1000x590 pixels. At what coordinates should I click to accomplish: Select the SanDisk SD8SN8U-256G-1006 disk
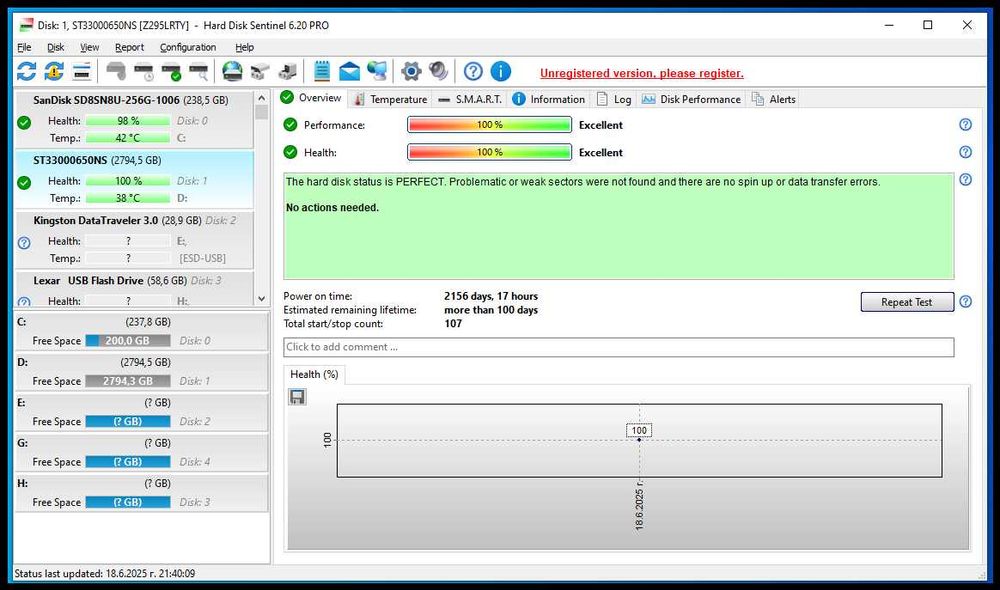click(134, 118)
